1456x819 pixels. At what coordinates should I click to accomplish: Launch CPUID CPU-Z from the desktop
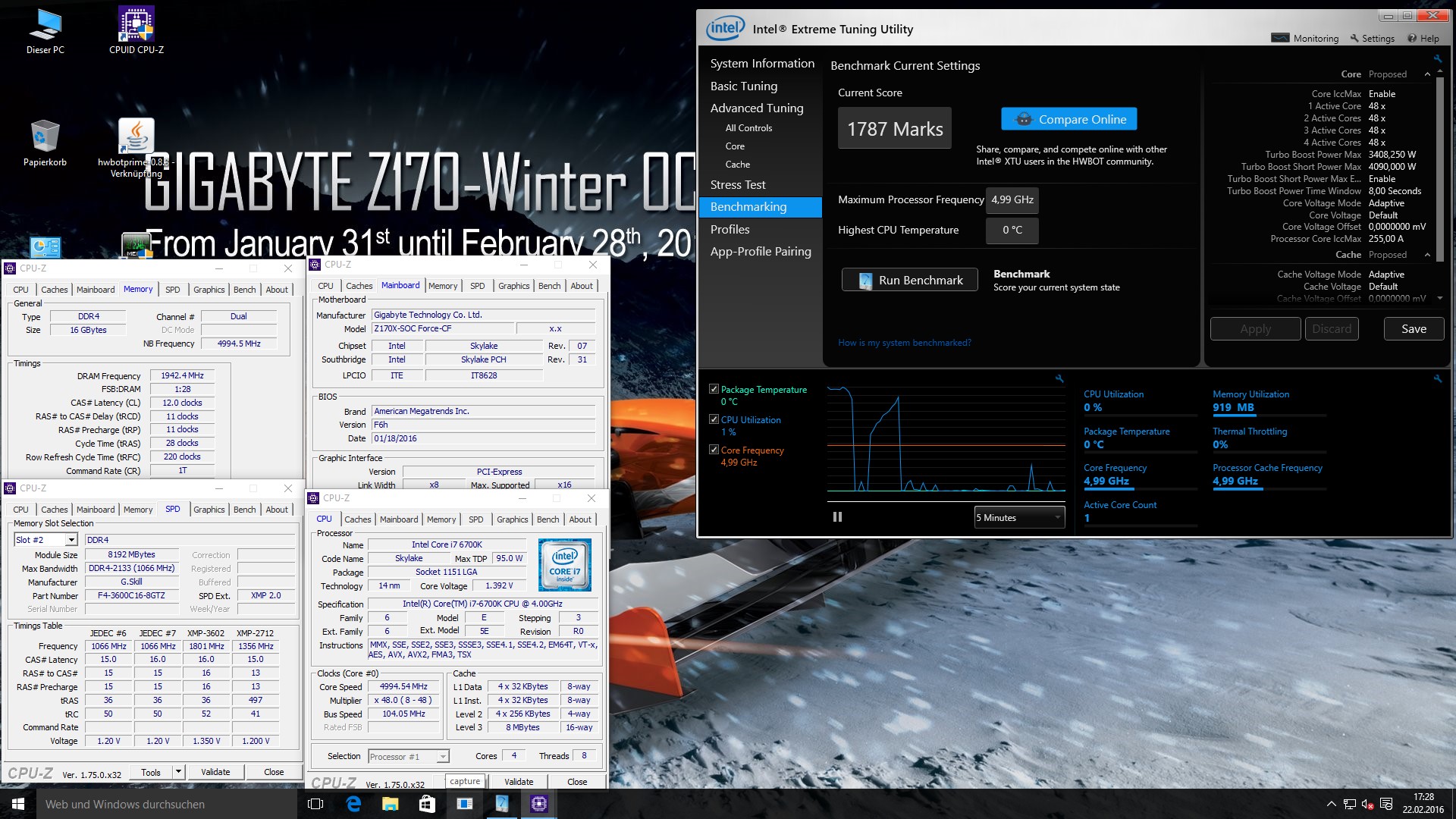coord(136,31)
